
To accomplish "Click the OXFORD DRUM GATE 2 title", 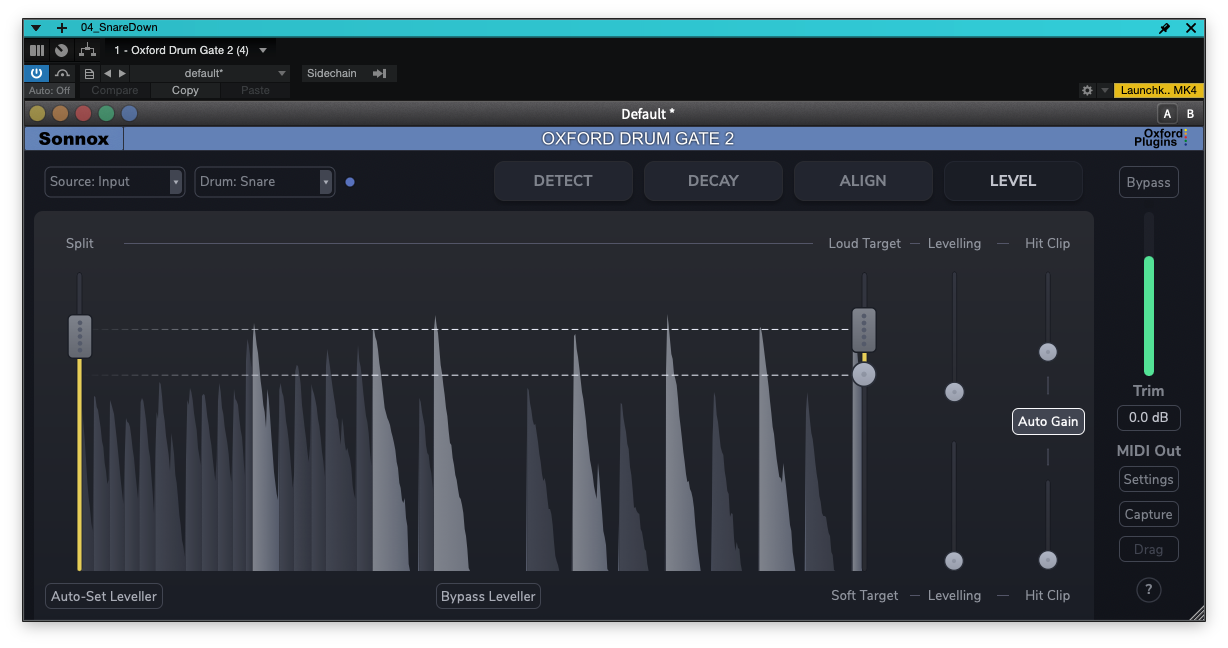I will pyautogui.click(x=638, y=139).
